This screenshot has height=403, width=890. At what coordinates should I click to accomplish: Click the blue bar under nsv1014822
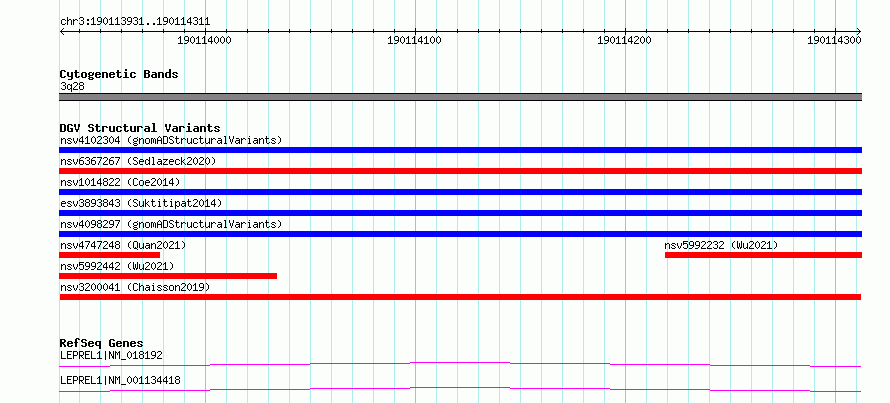tap(460, 192)
